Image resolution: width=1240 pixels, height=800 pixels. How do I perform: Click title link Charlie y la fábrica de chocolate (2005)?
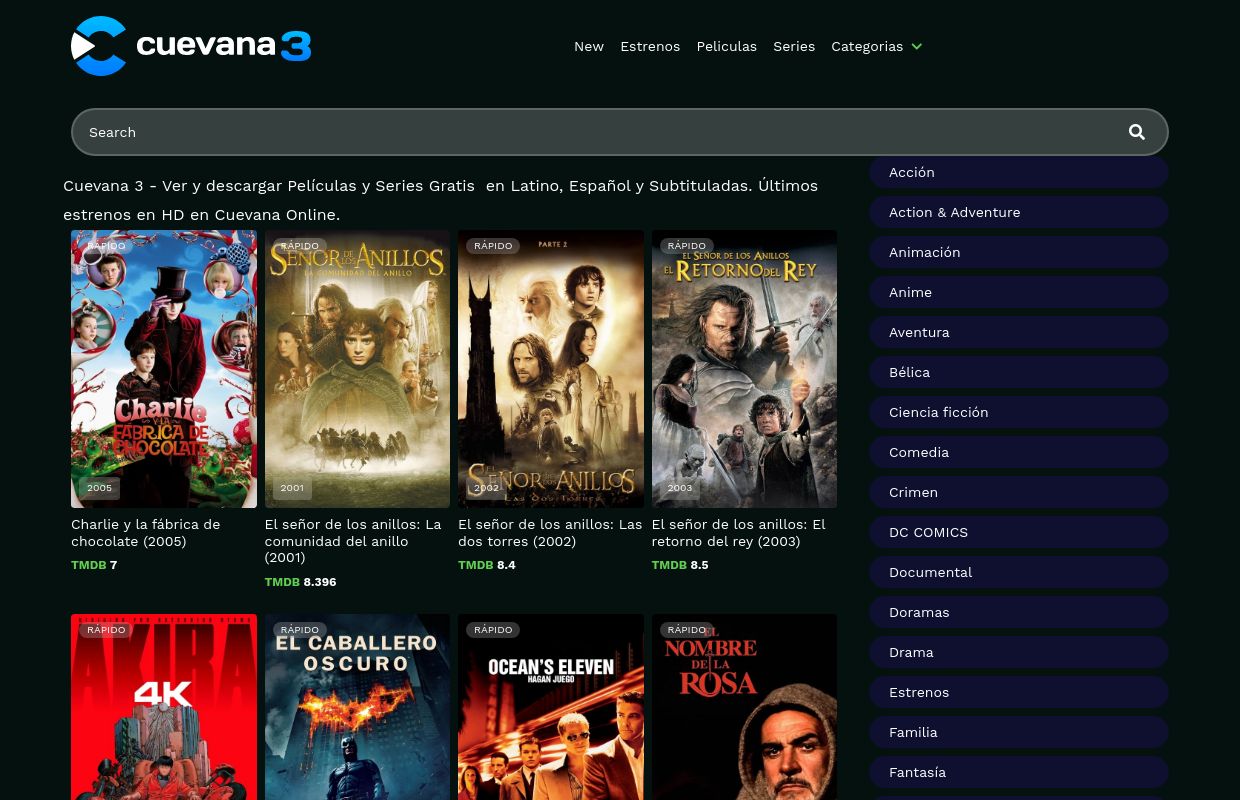[x=146, y=533]
